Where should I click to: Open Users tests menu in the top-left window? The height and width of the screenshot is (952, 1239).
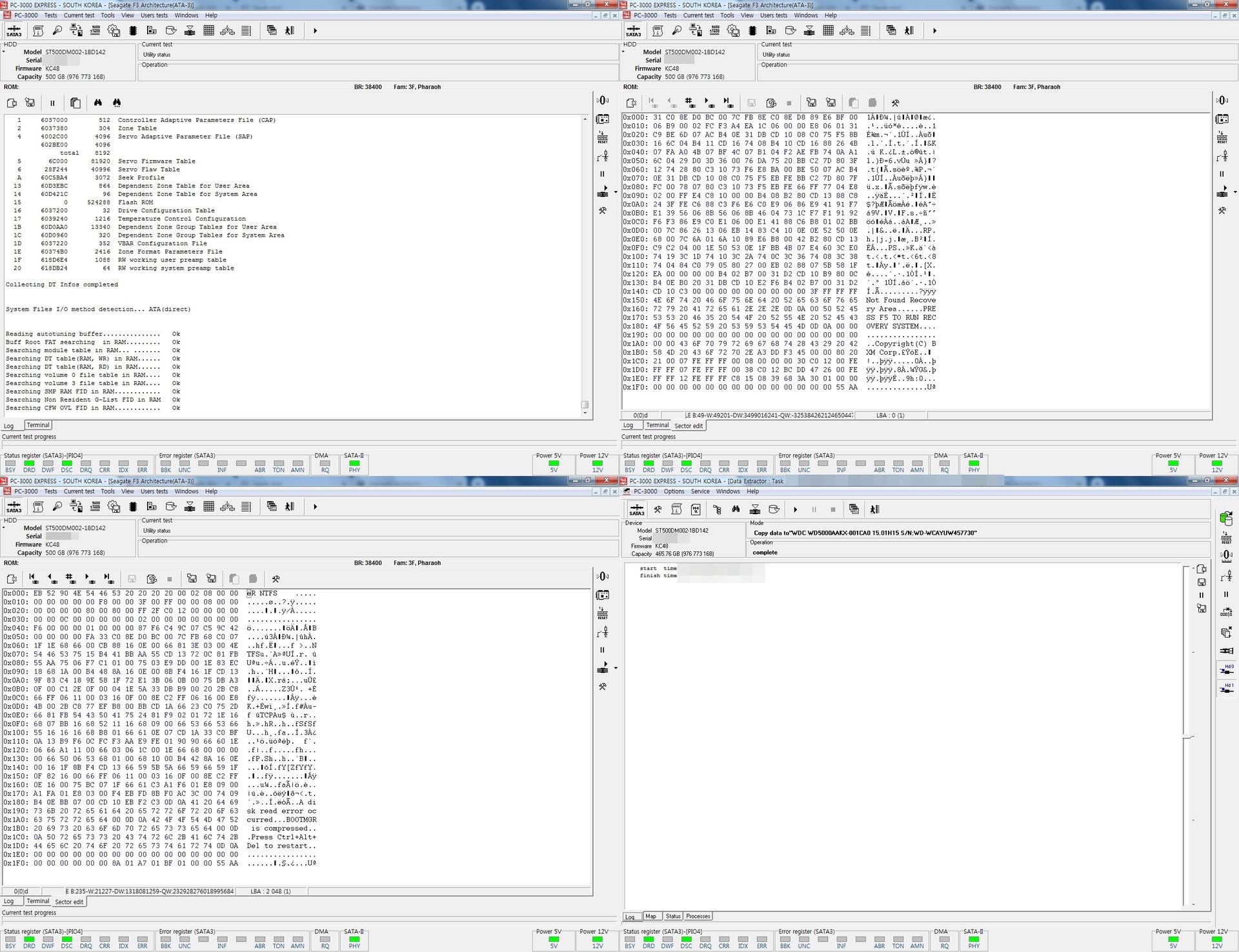[x=154, y=15]
